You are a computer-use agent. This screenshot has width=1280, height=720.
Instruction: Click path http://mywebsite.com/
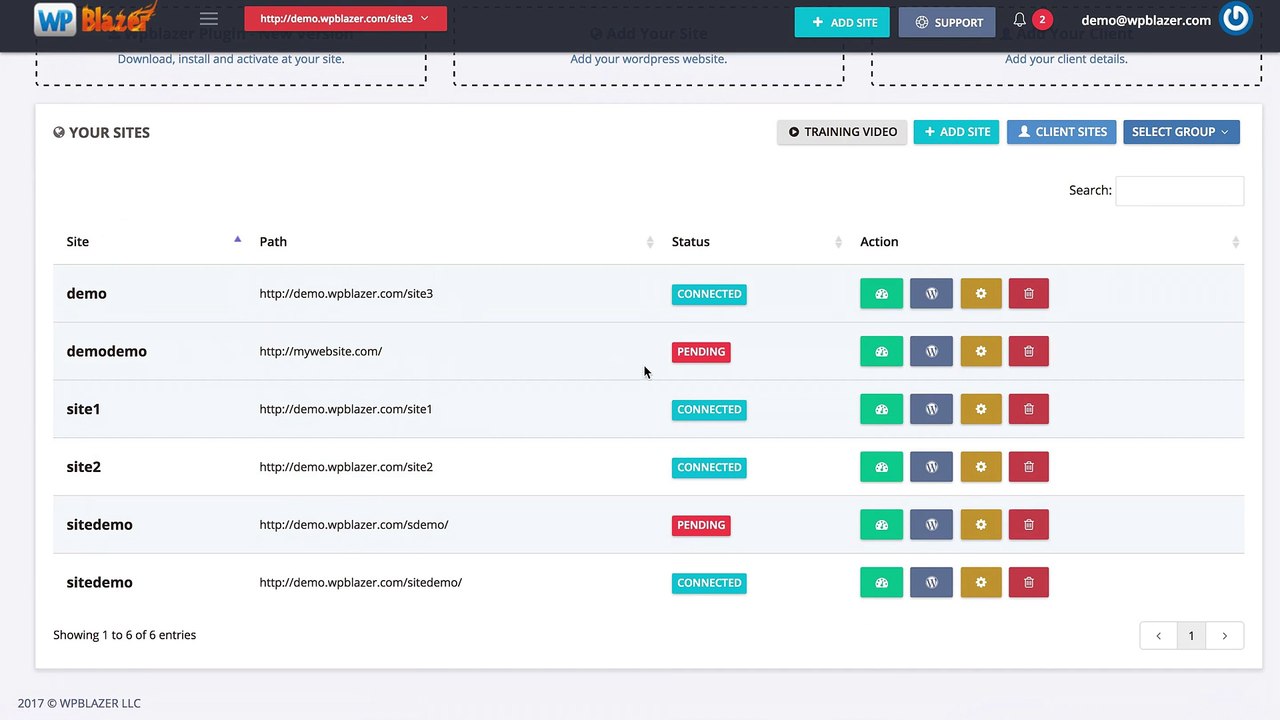(x=320, y=352)
